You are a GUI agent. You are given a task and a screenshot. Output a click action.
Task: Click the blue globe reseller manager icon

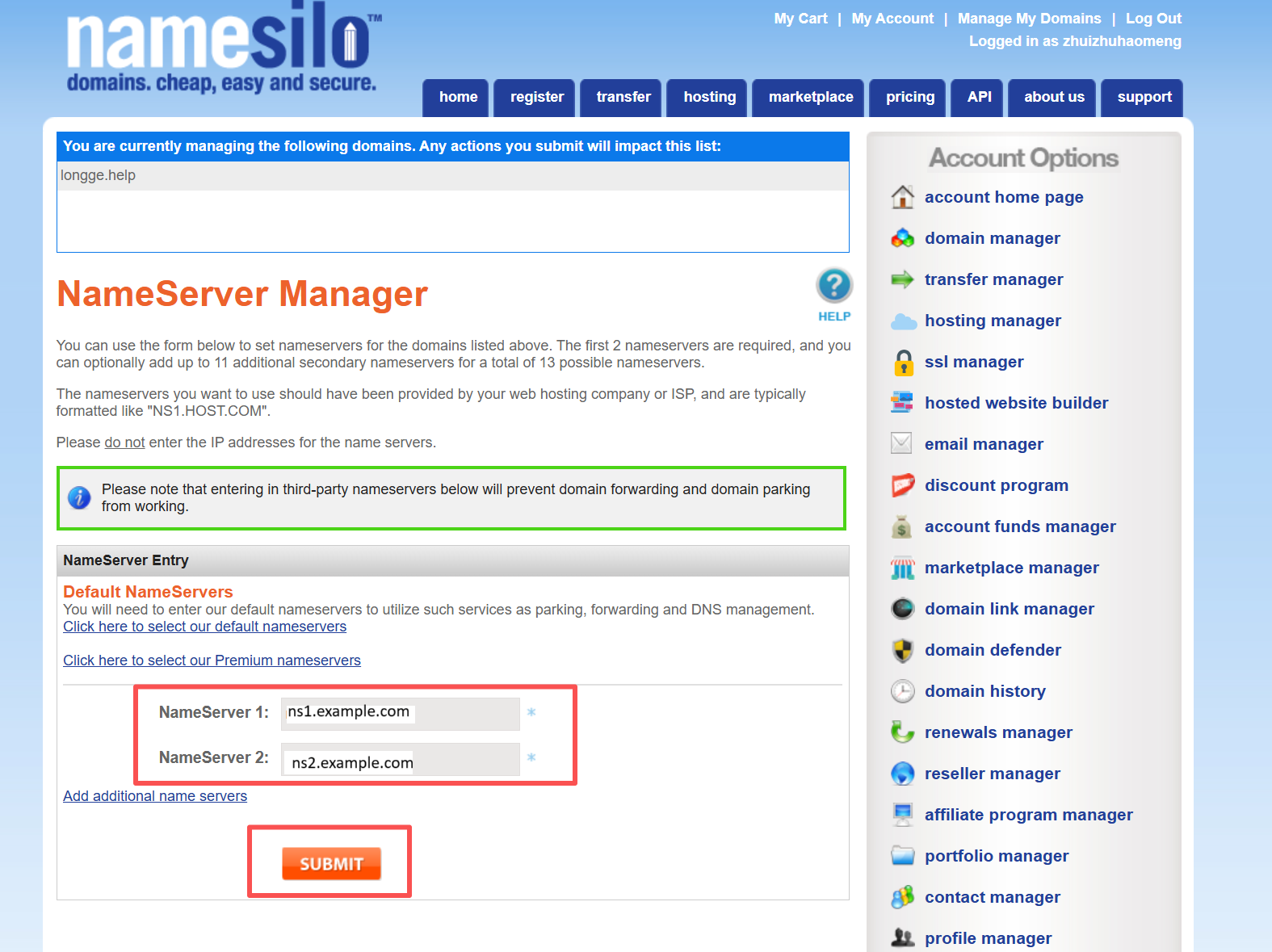click(902, 774)
